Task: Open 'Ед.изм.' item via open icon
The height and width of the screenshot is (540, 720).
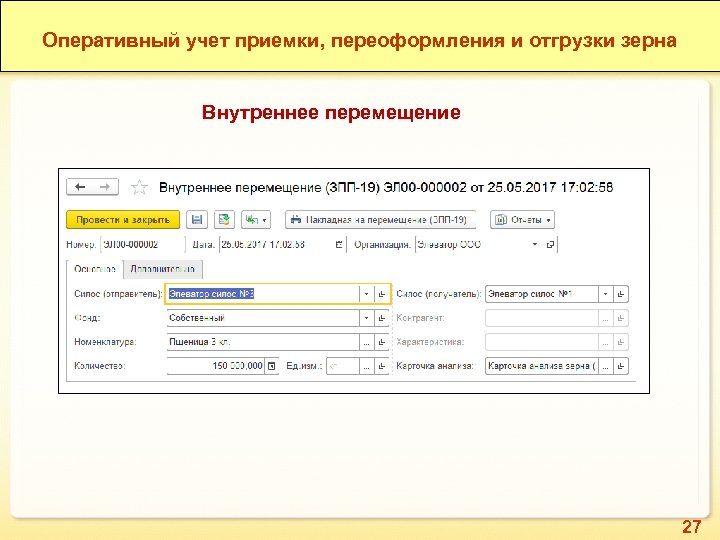Action: point(382,366)
